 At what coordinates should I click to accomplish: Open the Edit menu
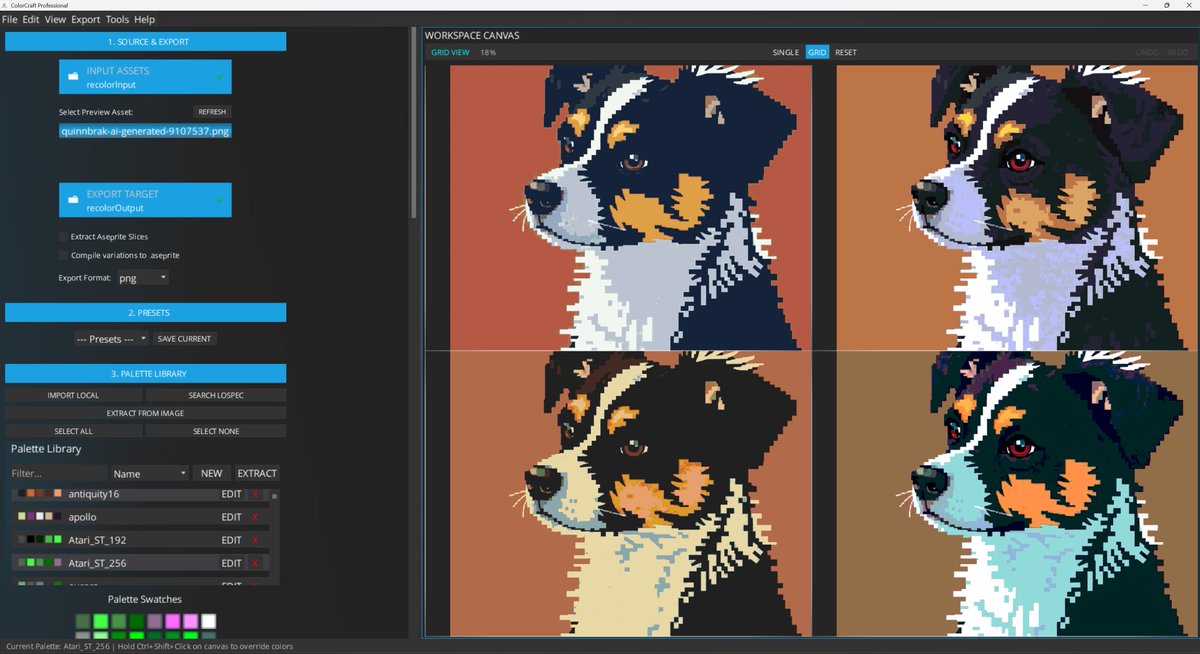pos(31,19)
